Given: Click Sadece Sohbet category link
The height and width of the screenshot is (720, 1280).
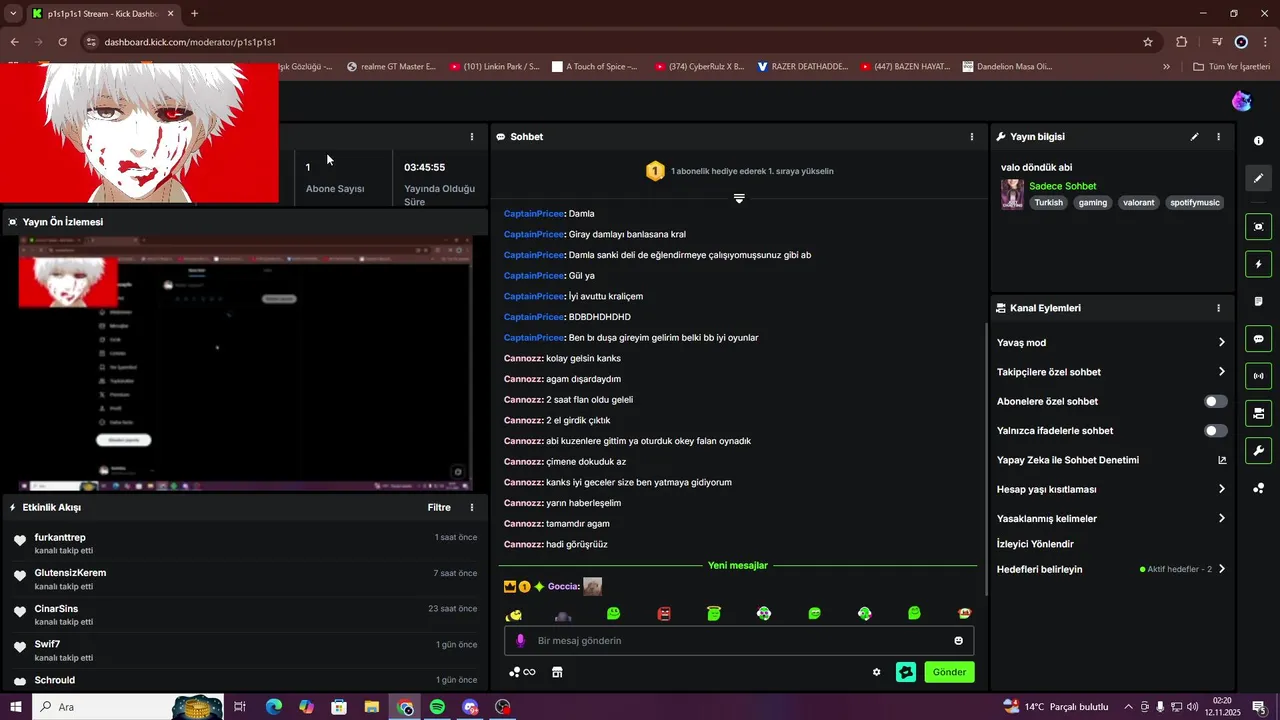Looking at the screenshot, I should [1062, 186].
